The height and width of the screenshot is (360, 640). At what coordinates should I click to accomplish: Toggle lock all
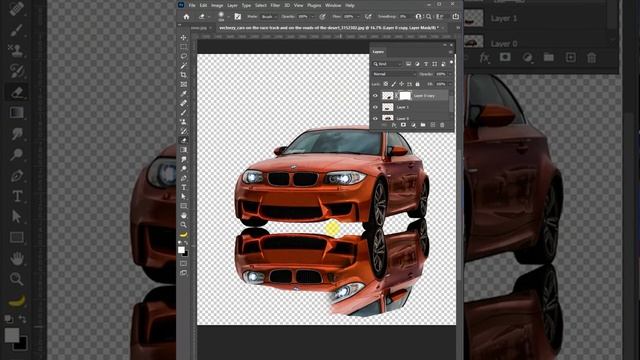(x=417, y=84)
